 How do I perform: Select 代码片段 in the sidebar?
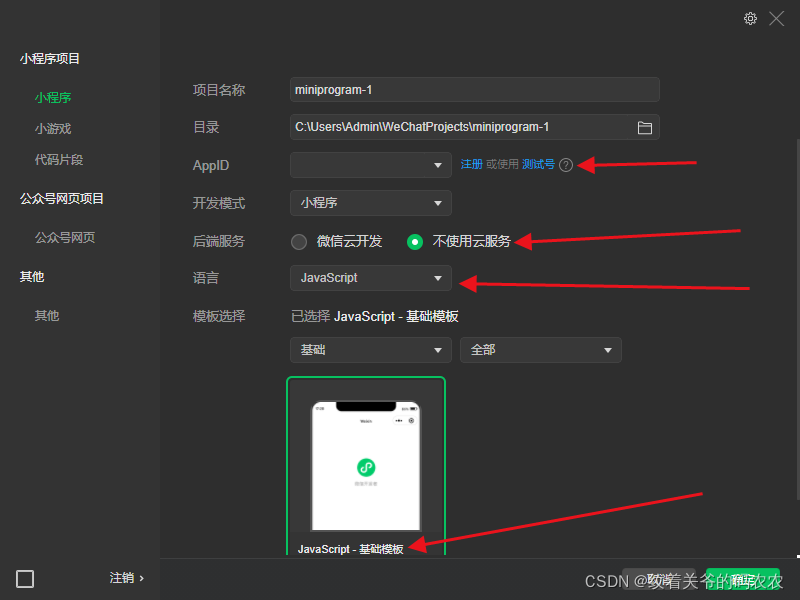click(x=59, y=160)
